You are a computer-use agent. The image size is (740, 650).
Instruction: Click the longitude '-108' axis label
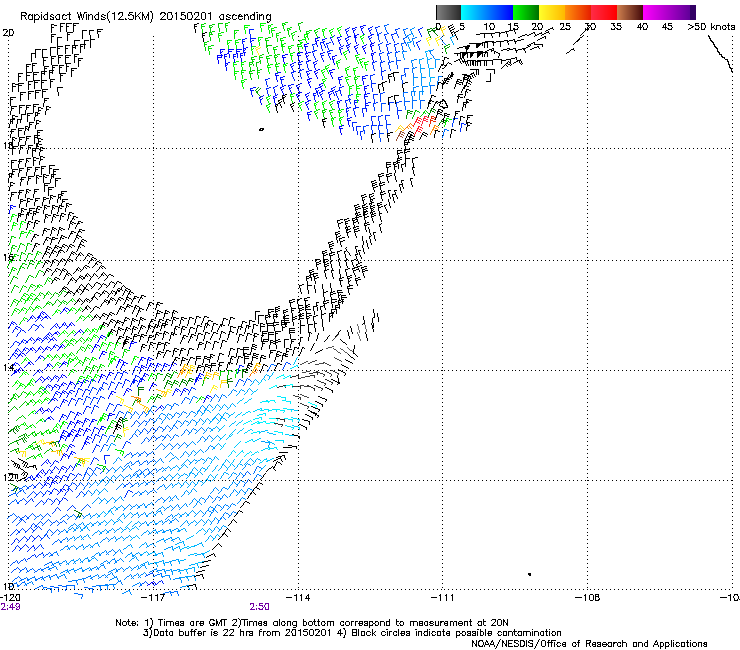click(x=588, y=598)
